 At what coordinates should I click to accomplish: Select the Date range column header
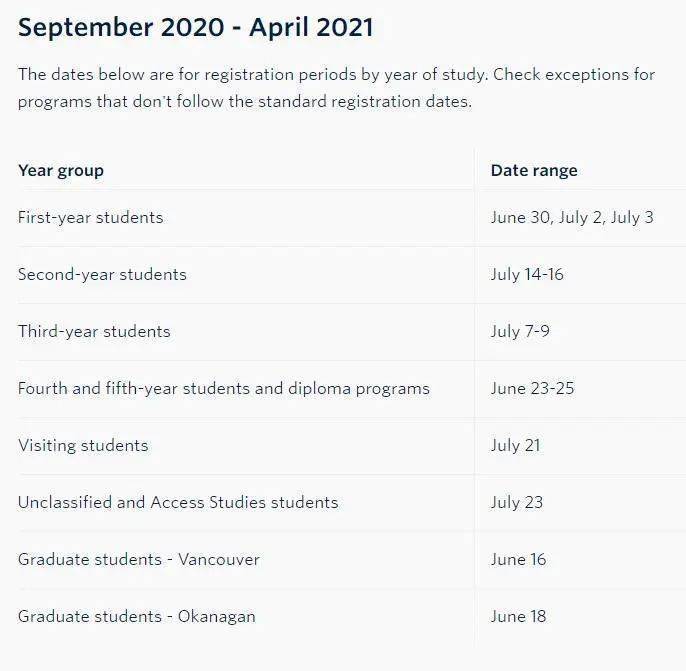coord(534,170)
